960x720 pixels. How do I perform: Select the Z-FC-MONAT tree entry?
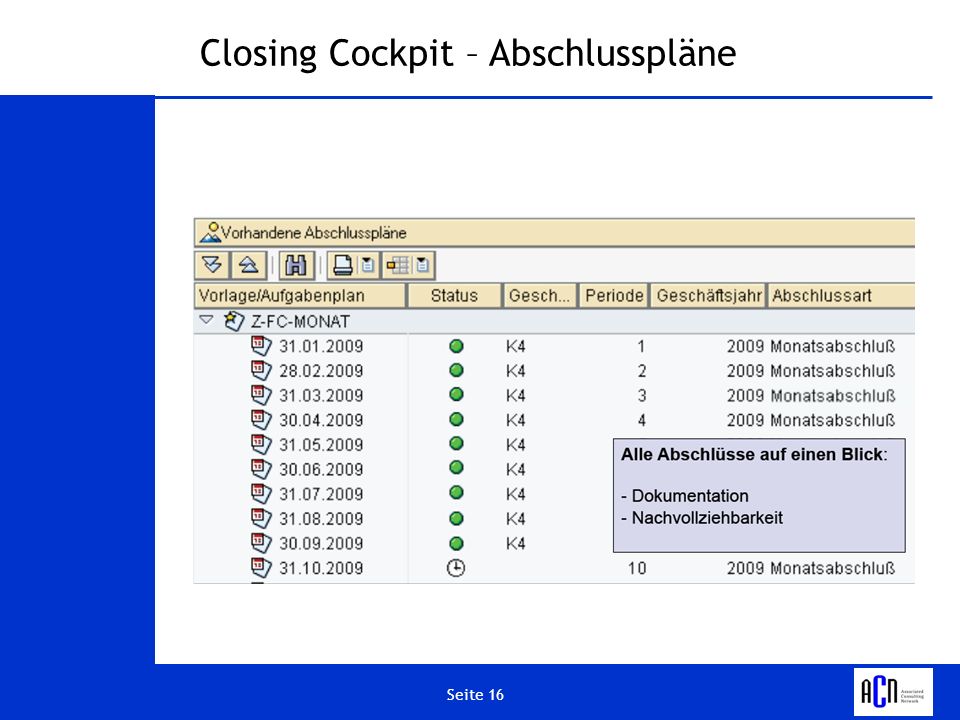(x=300, y=321)
